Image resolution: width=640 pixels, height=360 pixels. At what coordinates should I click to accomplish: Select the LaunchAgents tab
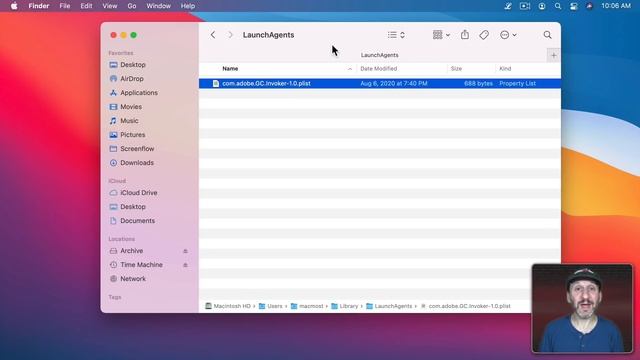tap(379, 55)
